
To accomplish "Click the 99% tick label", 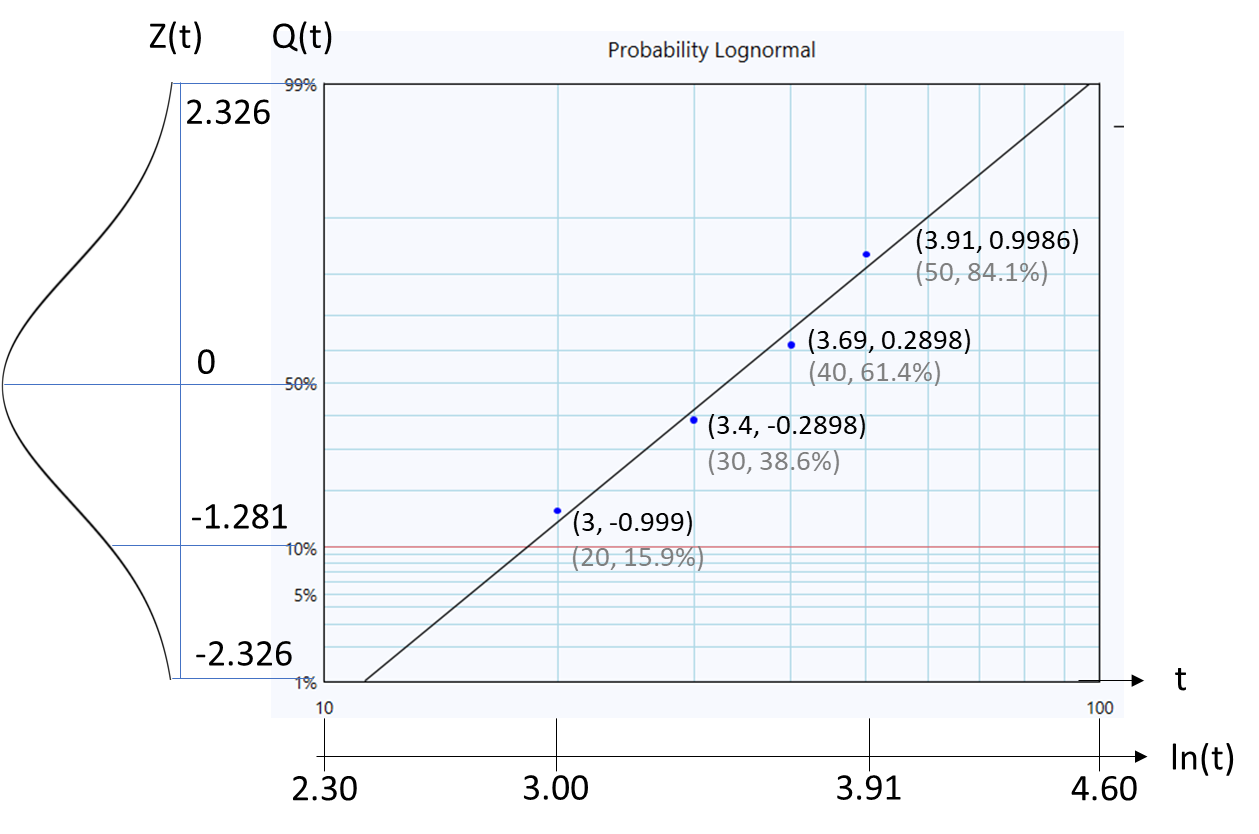I will 301,85.
